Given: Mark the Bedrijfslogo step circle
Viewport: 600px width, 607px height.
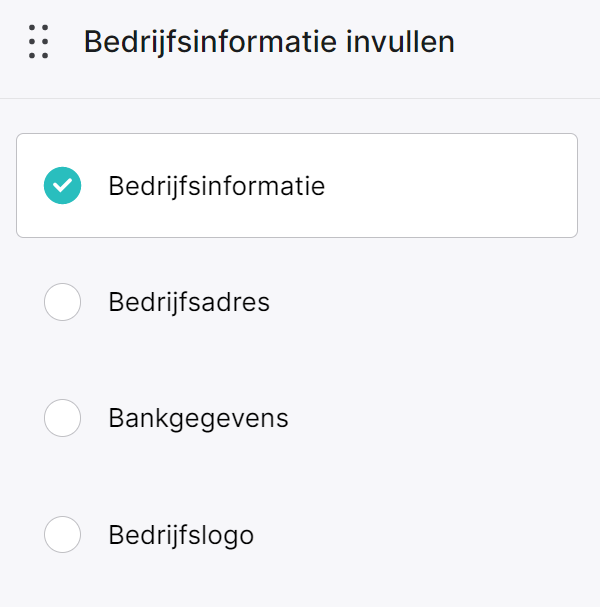Looking at the screenshot, I should tap(62, 534).
